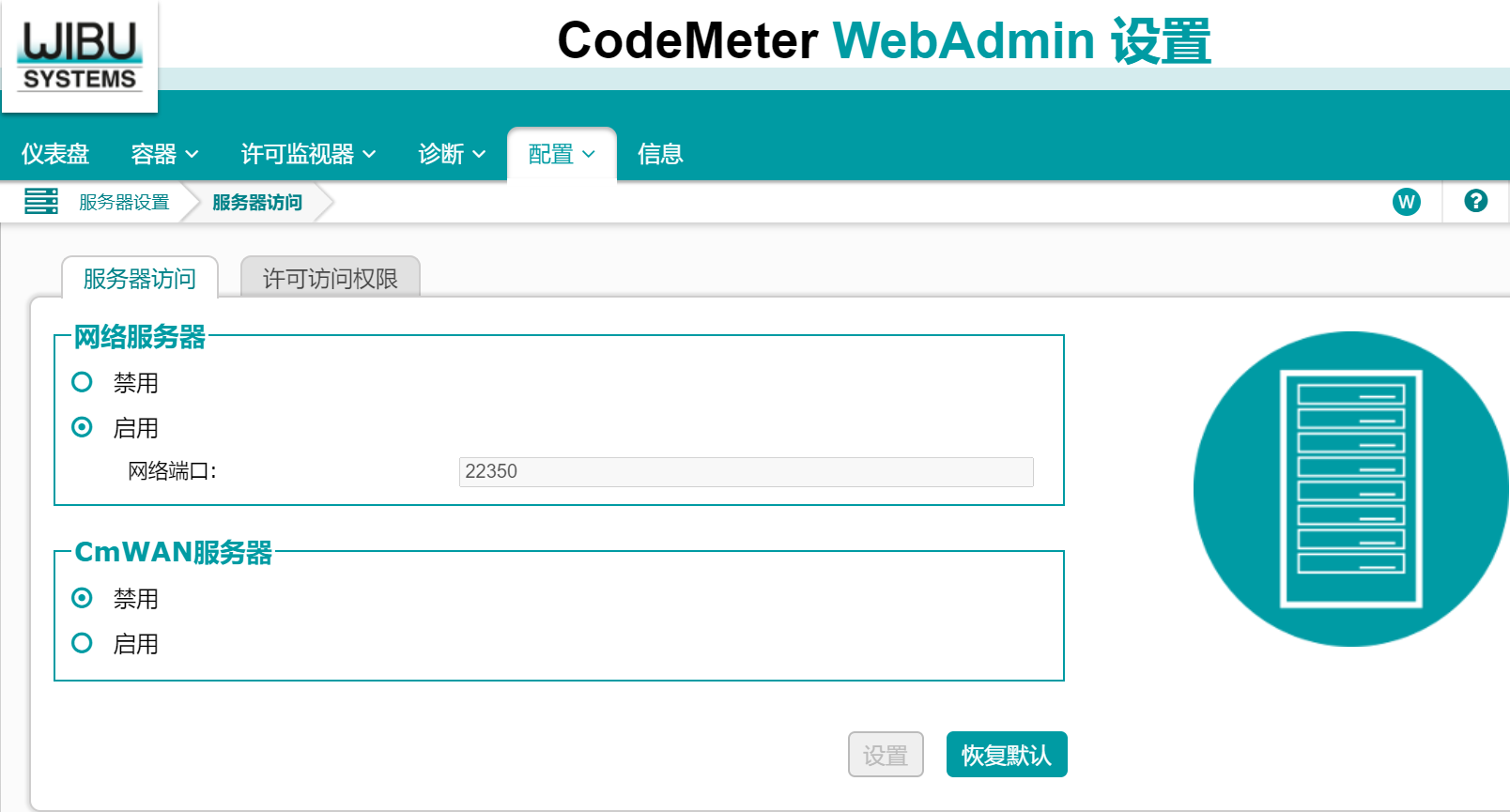Click the server settings list icon
This screenshot has width=1510, height=812.
(41, 202)
